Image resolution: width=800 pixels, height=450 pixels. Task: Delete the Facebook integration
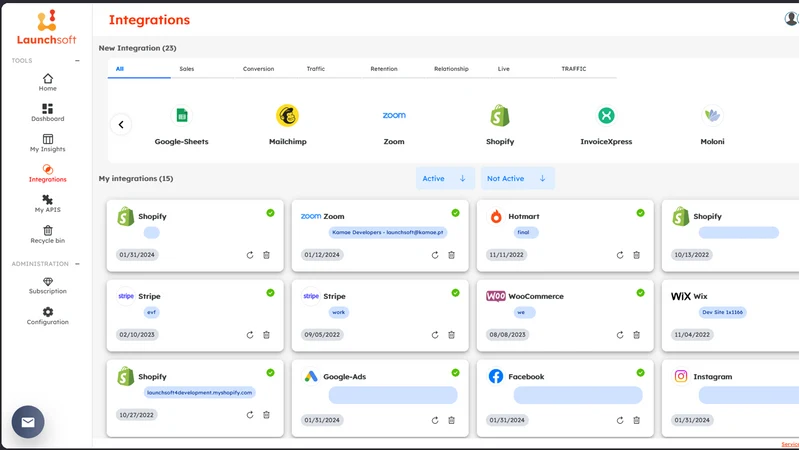click(x=637, y=420)
